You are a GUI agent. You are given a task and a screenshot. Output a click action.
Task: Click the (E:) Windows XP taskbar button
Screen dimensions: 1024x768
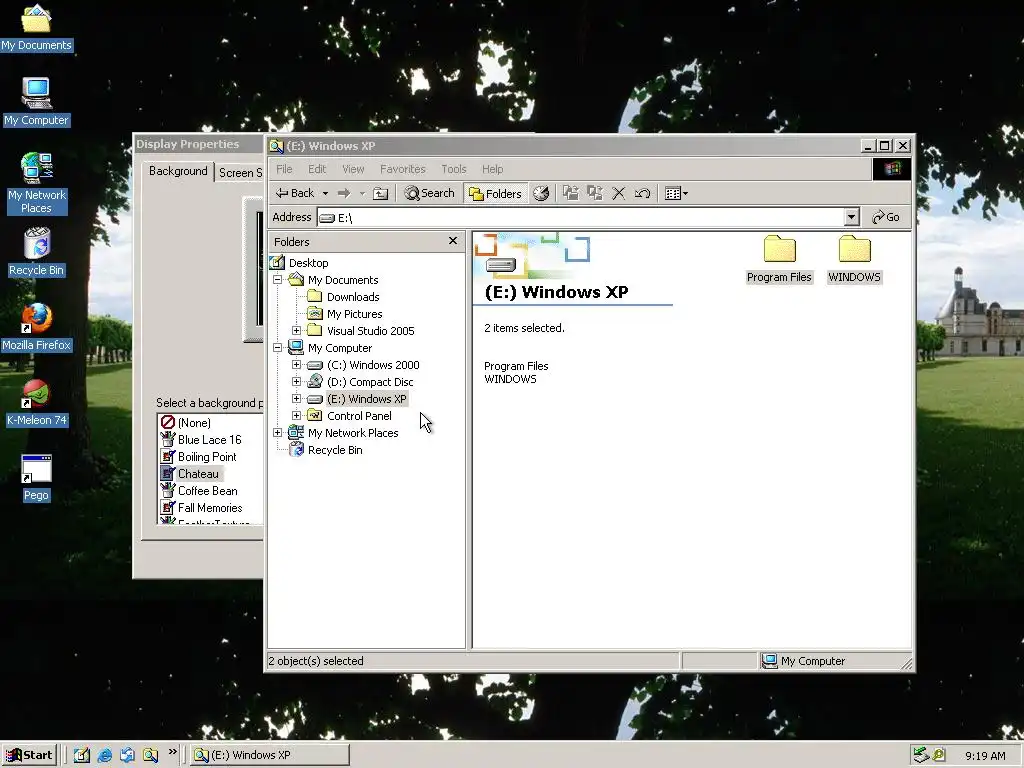tap(270, 755)
